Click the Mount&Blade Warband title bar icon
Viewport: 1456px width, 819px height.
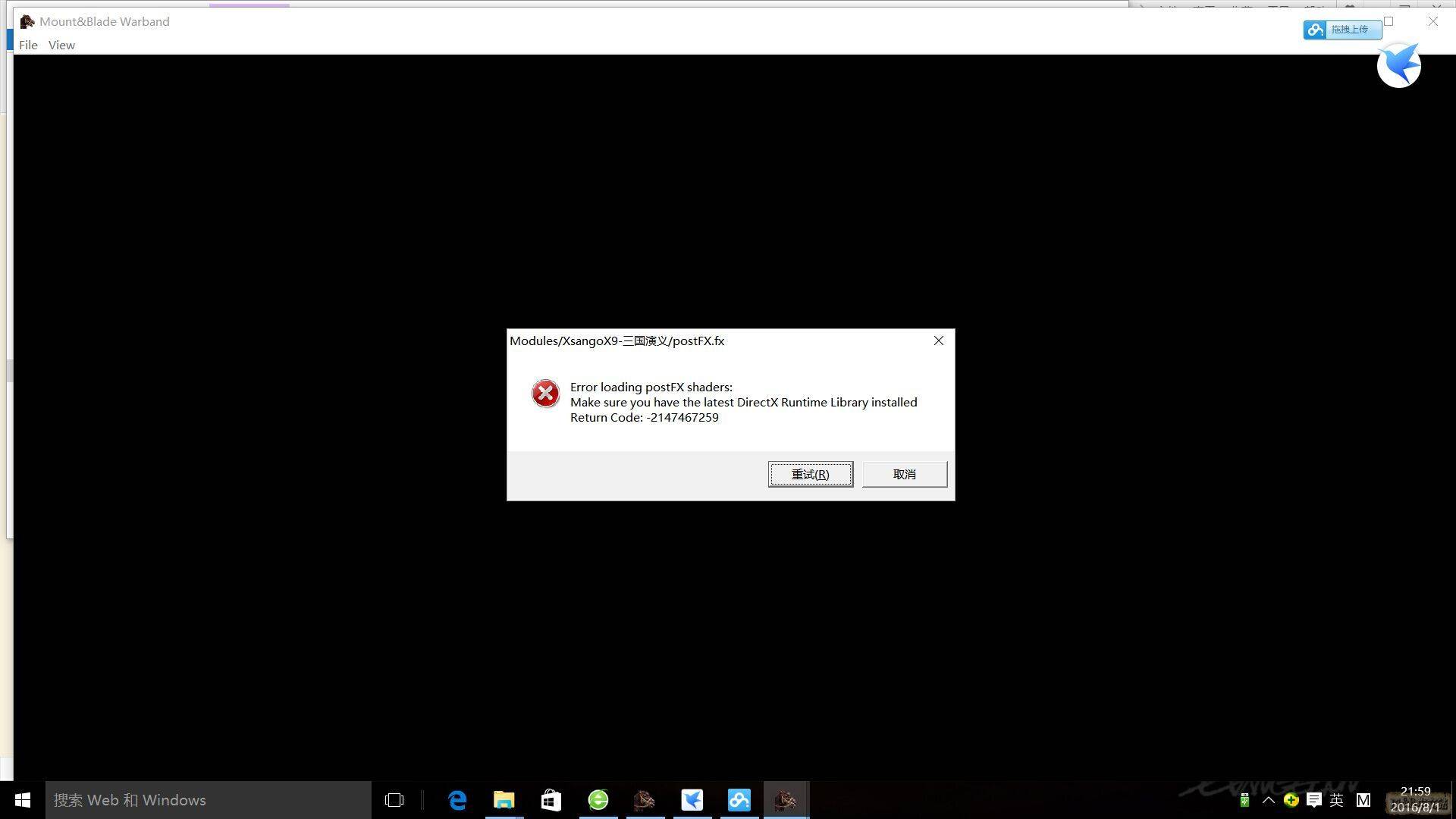click(27, 21)
